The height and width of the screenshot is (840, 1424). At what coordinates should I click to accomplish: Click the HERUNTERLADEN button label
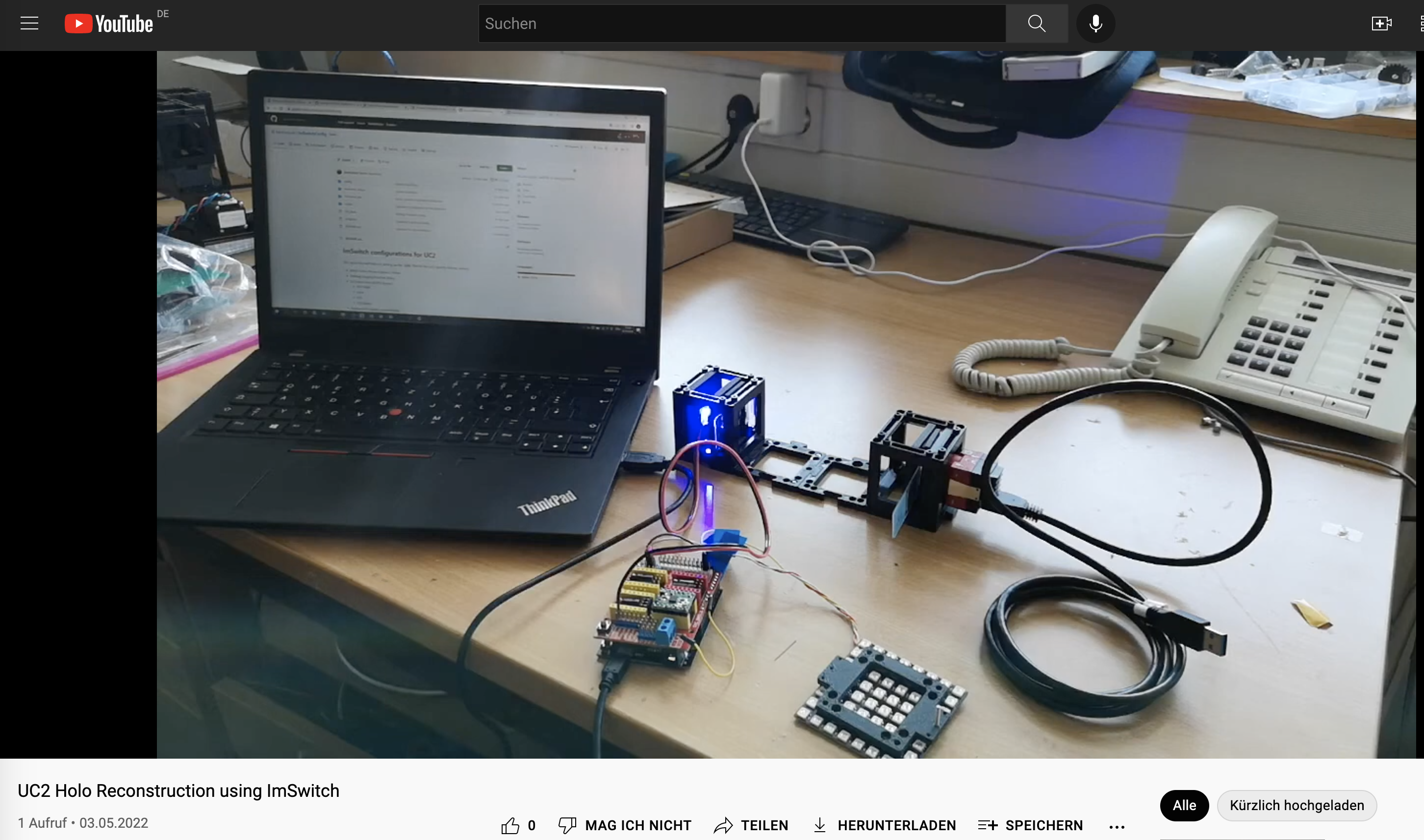click(x=896, y=825)
